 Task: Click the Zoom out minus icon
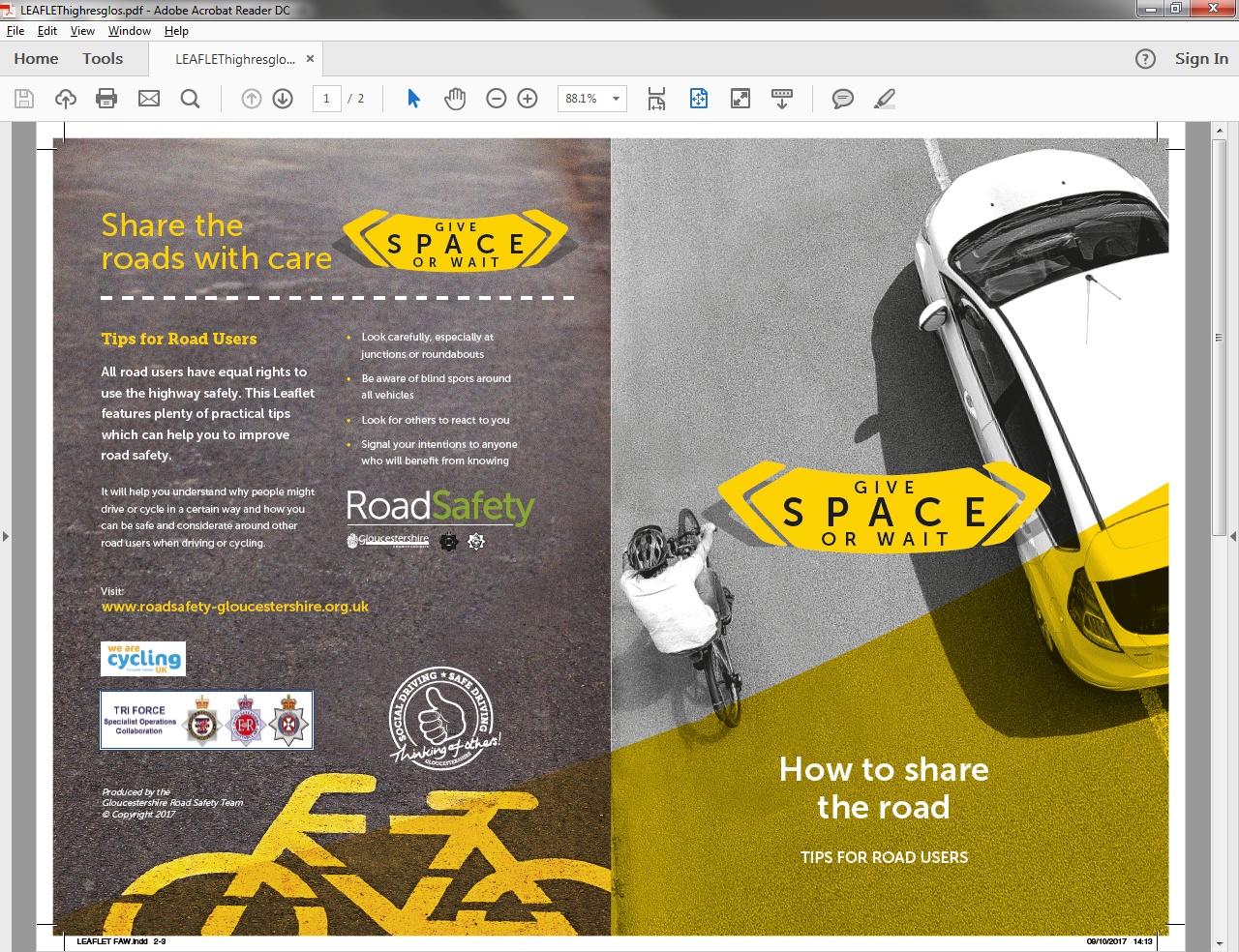pyautogui.click(x=497, y=99)
